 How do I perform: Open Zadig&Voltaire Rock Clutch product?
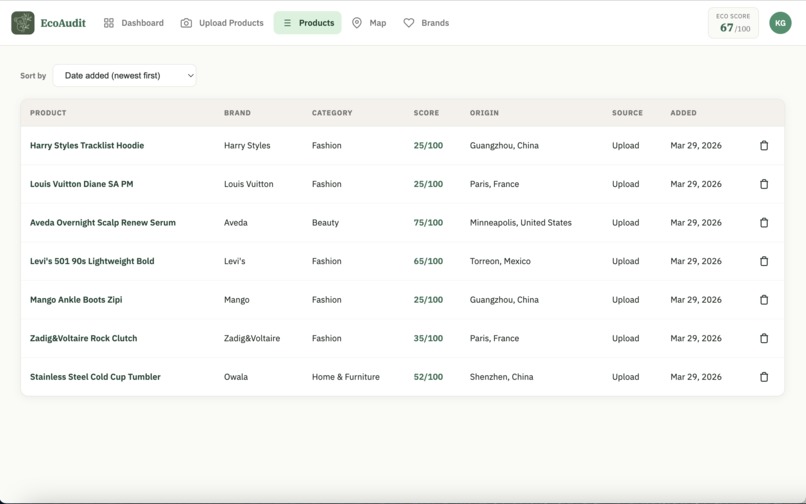83,338
